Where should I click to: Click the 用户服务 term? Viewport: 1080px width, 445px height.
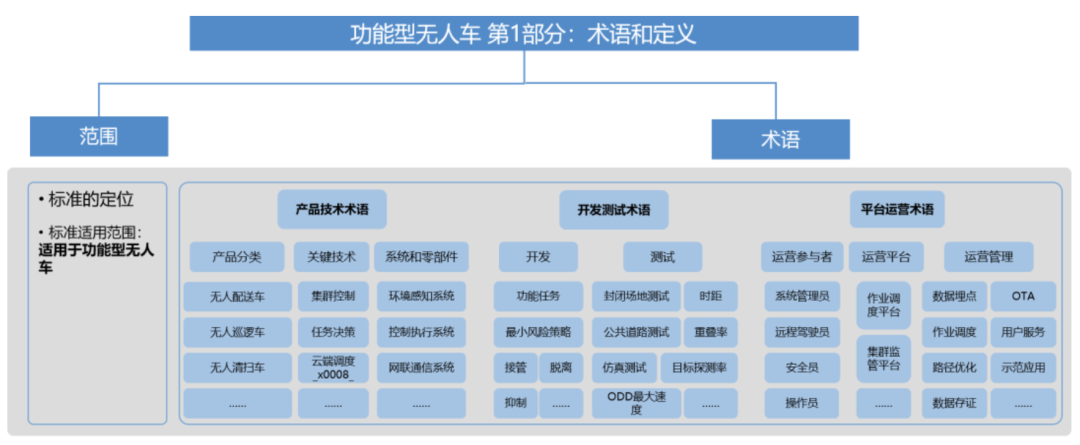(1024, 332)
